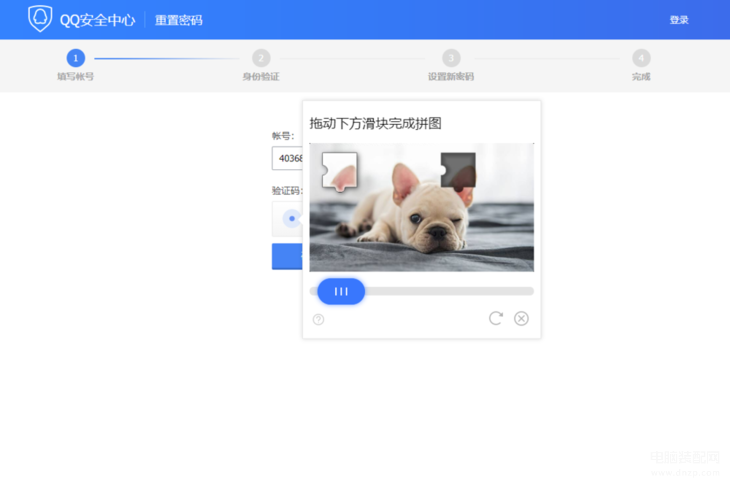Close the captcha dialog with X icon

[521, 318]
